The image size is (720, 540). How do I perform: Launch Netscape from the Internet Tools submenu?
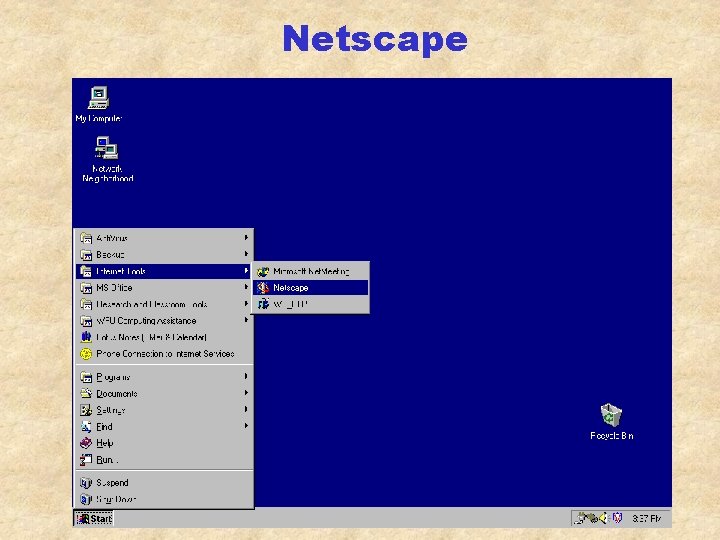point(310,288)
